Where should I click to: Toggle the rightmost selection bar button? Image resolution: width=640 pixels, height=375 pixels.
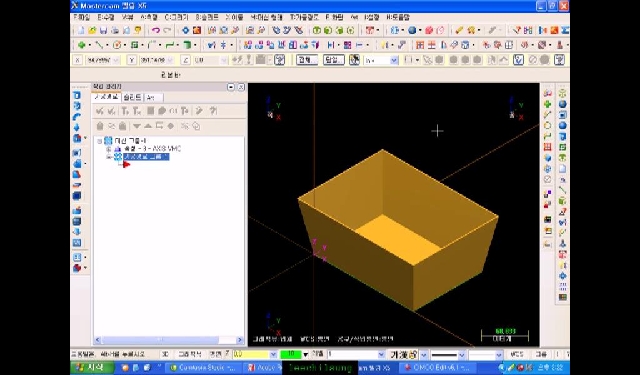pos(559,60)
